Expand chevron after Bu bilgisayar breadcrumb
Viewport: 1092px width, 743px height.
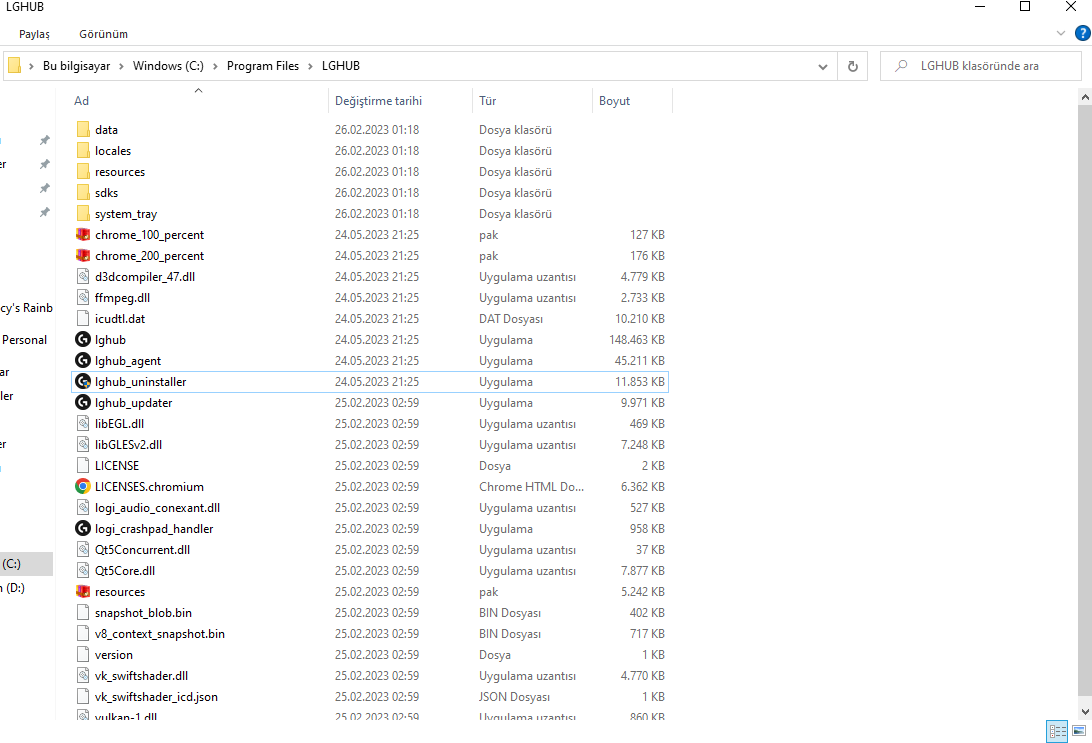click(x=121, y=66)
